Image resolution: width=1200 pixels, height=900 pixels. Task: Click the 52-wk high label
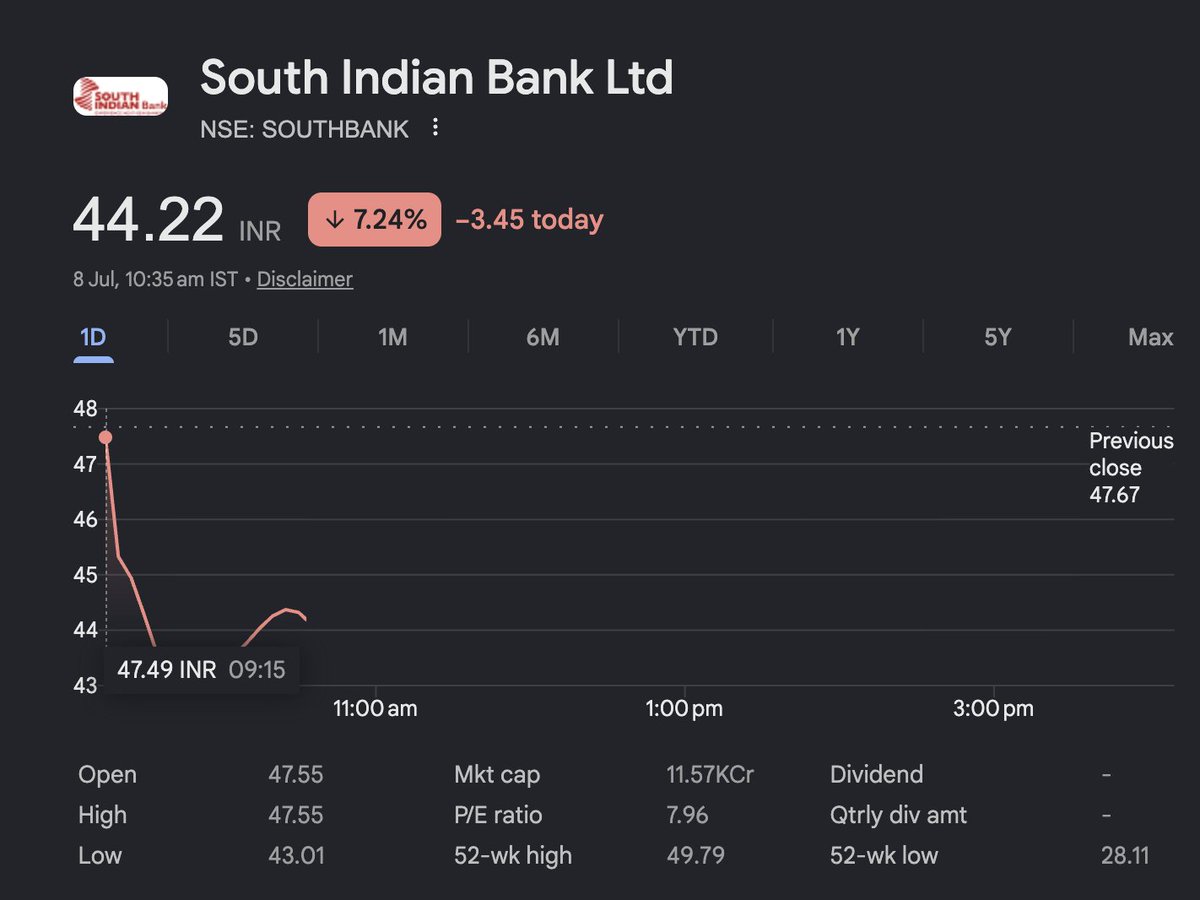(x=513, y=855)
